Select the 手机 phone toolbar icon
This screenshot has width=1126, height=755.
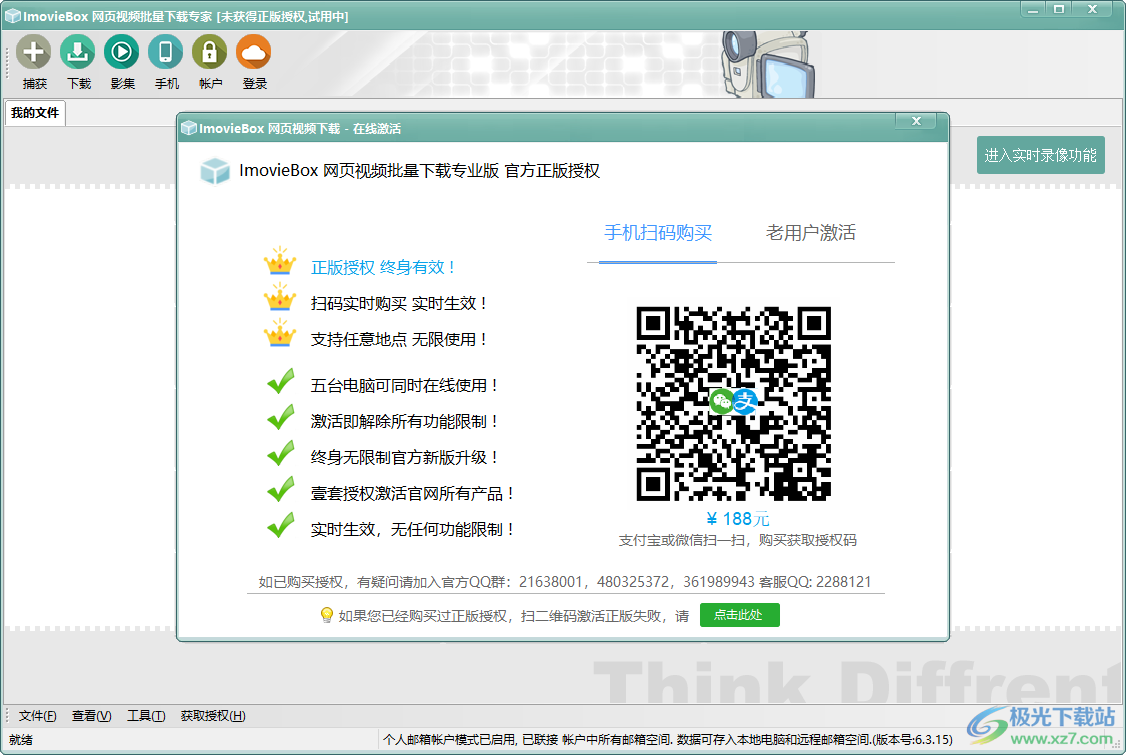165,52
